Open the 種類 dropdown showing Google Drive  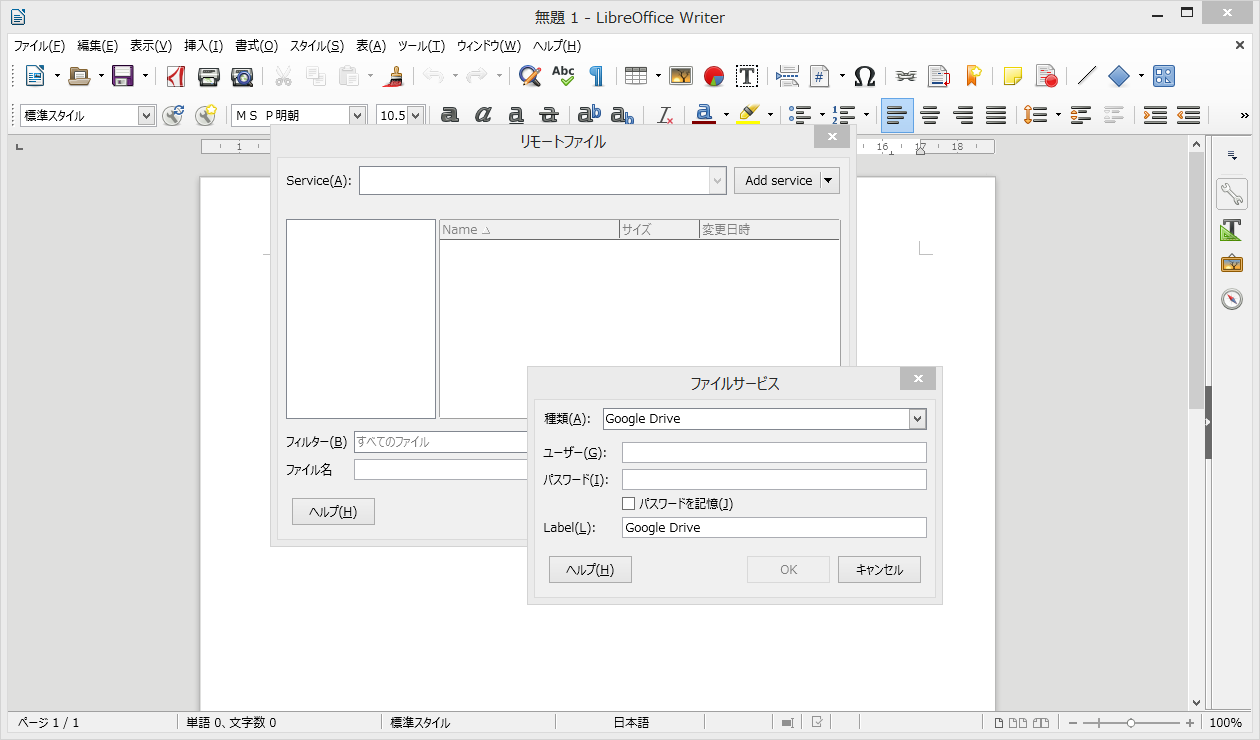(x=918, y=418)
